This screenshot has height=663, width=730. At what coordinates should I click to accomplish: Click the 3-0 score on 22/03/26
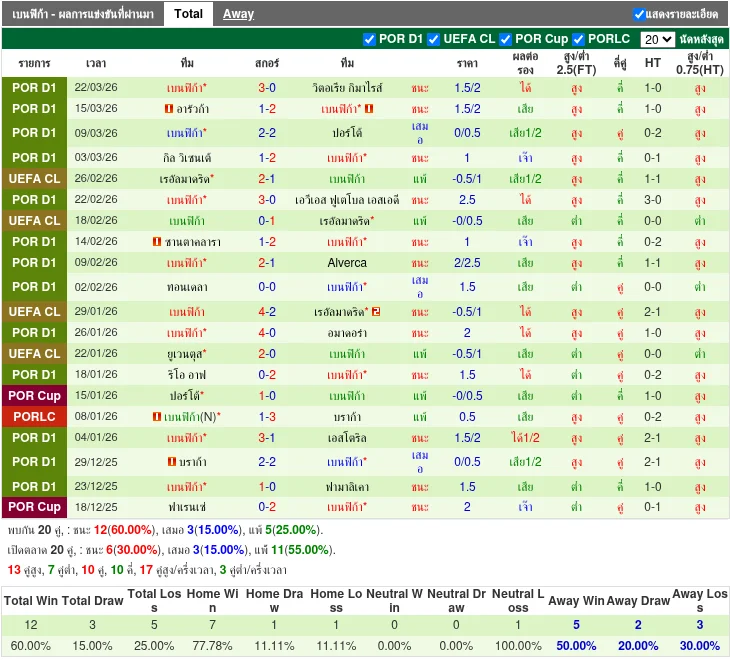coord(267,88)
